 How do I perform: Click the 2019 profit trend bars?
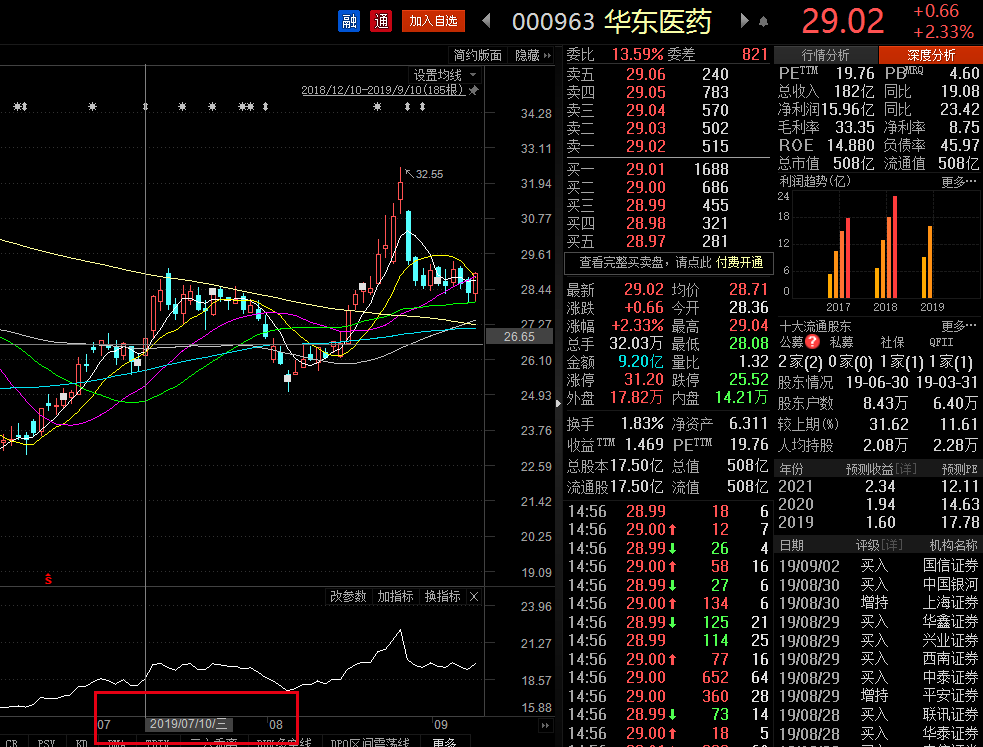[x=927, y=261]
